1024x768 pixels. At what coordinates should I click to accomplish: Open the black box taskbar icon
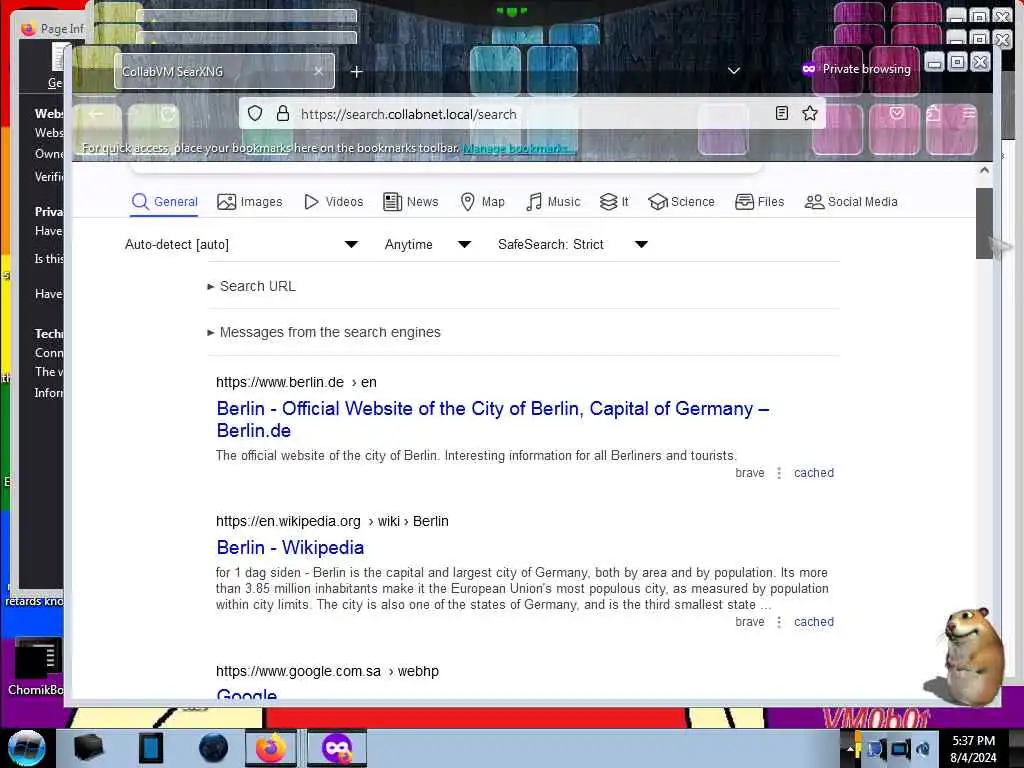coord(88,748)
